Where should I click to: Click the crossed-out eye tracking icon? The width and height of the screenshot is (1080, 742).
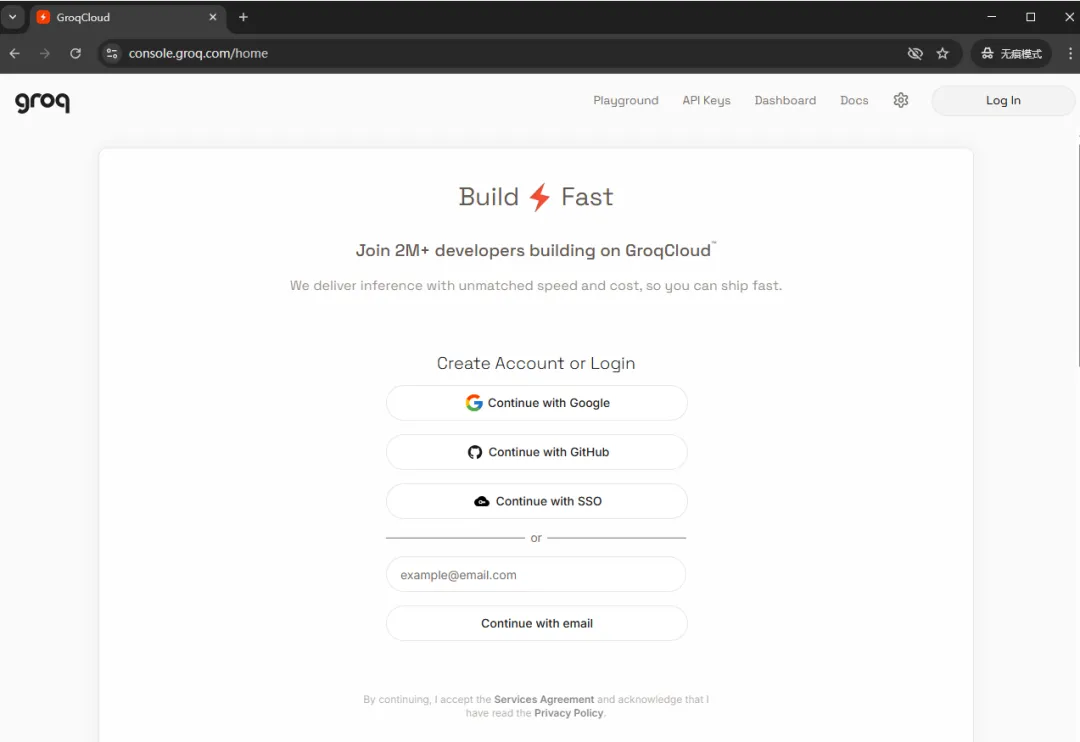point(915,54)
